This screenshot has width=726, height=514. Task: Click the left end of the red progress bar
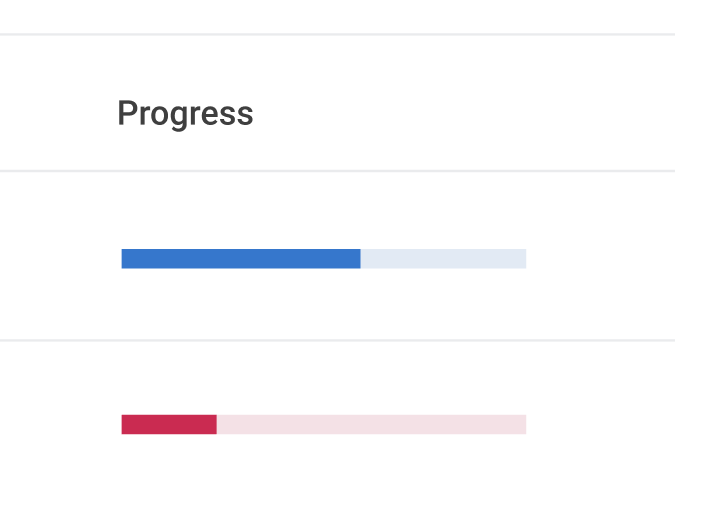125,424
